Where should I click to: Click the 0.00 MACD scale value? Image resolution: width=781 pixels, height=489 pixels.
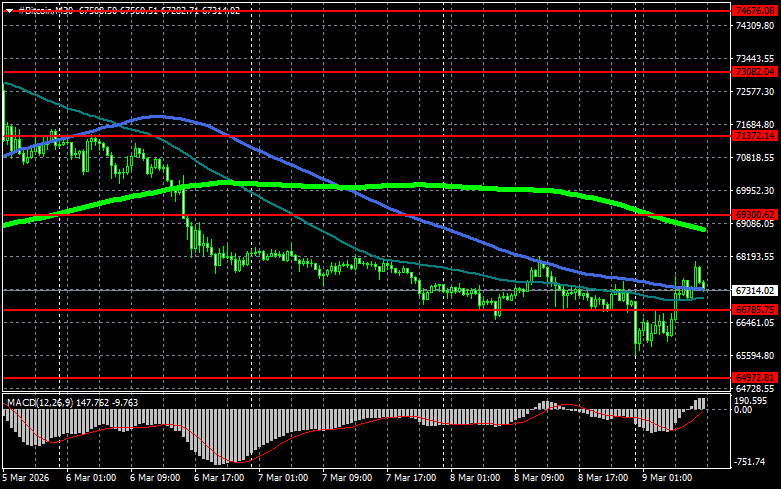(743, 410)
